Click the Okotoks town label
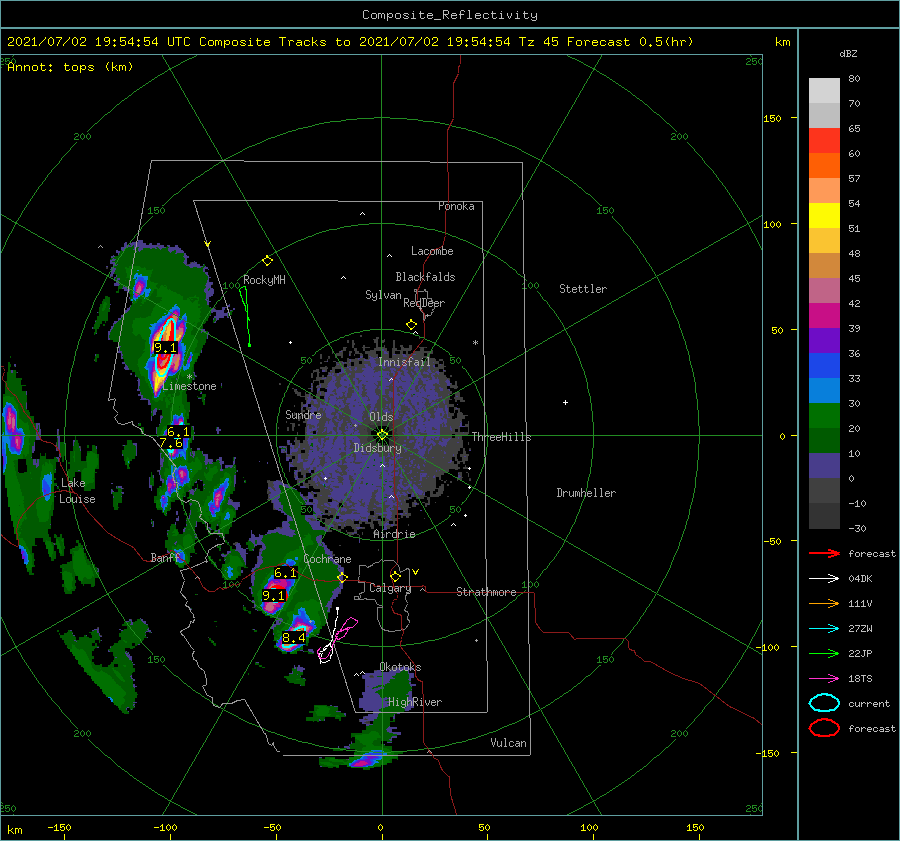The image size is (900, 841). [x=400, y=667]
